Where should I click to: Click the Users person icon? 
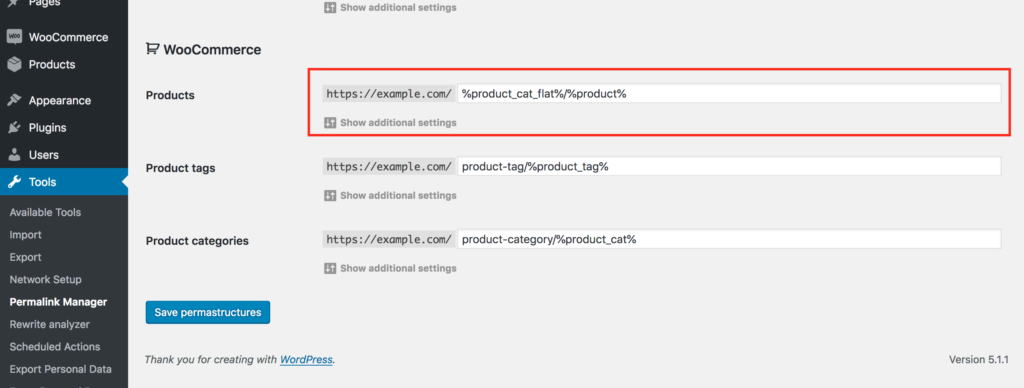14,155
